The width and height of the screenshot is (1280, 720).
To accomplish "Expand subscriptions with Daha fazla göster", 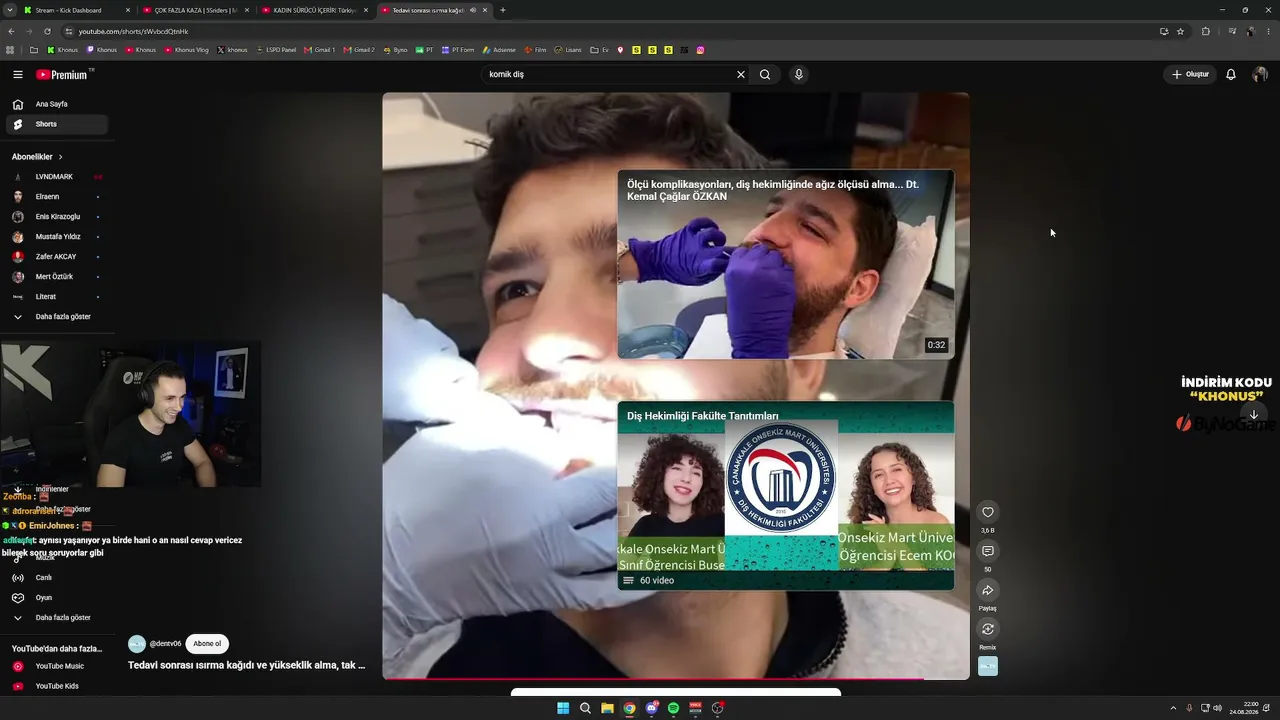I will [x=57, y=317].
